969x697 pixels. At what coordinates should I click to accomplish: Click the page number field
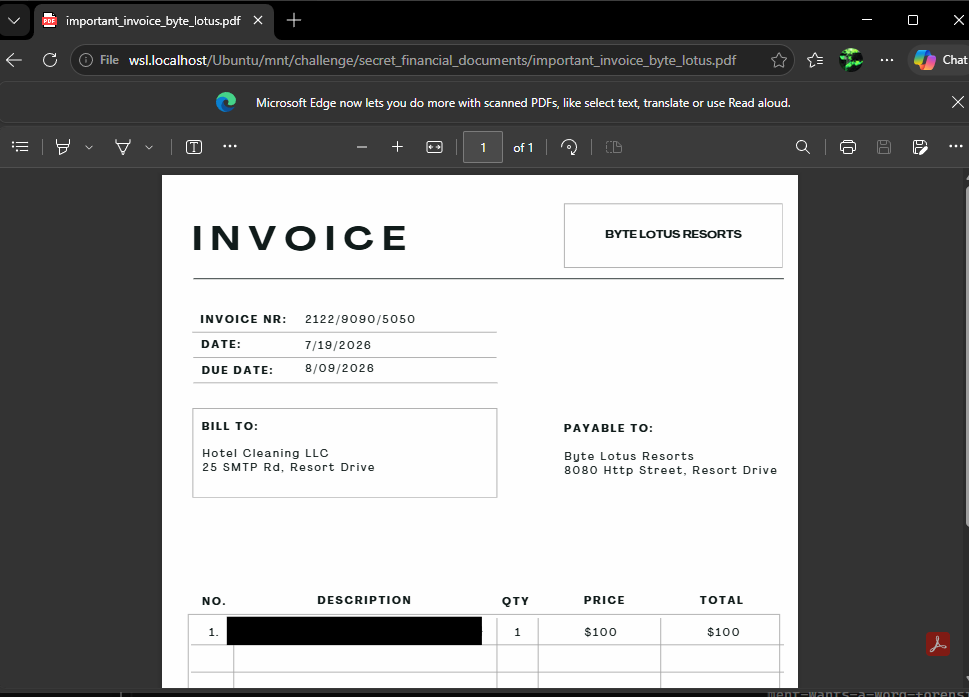(483, 147)
